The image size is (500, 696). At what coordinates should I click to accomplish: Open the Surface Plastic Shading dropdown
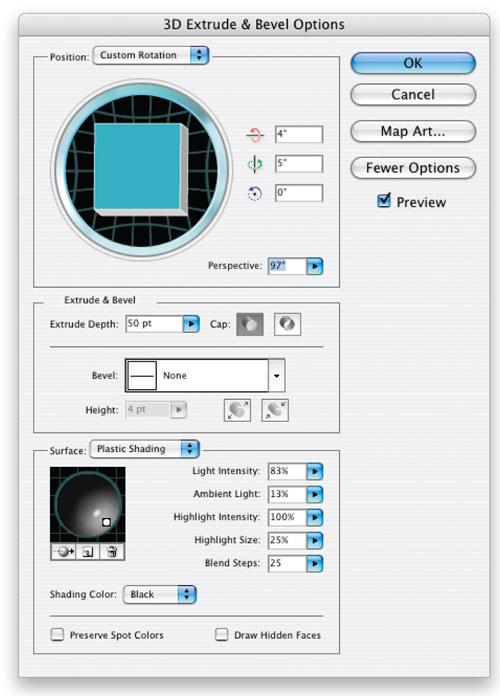[x=145, y=449]
